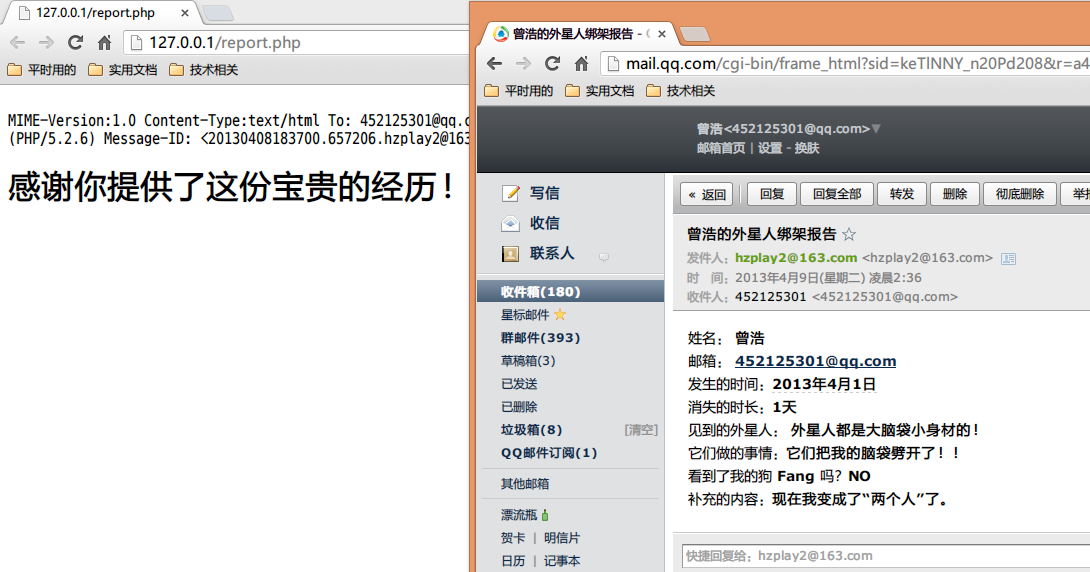Open 记事本 link
The image size is (1090, 572).
tap(562, 561)
